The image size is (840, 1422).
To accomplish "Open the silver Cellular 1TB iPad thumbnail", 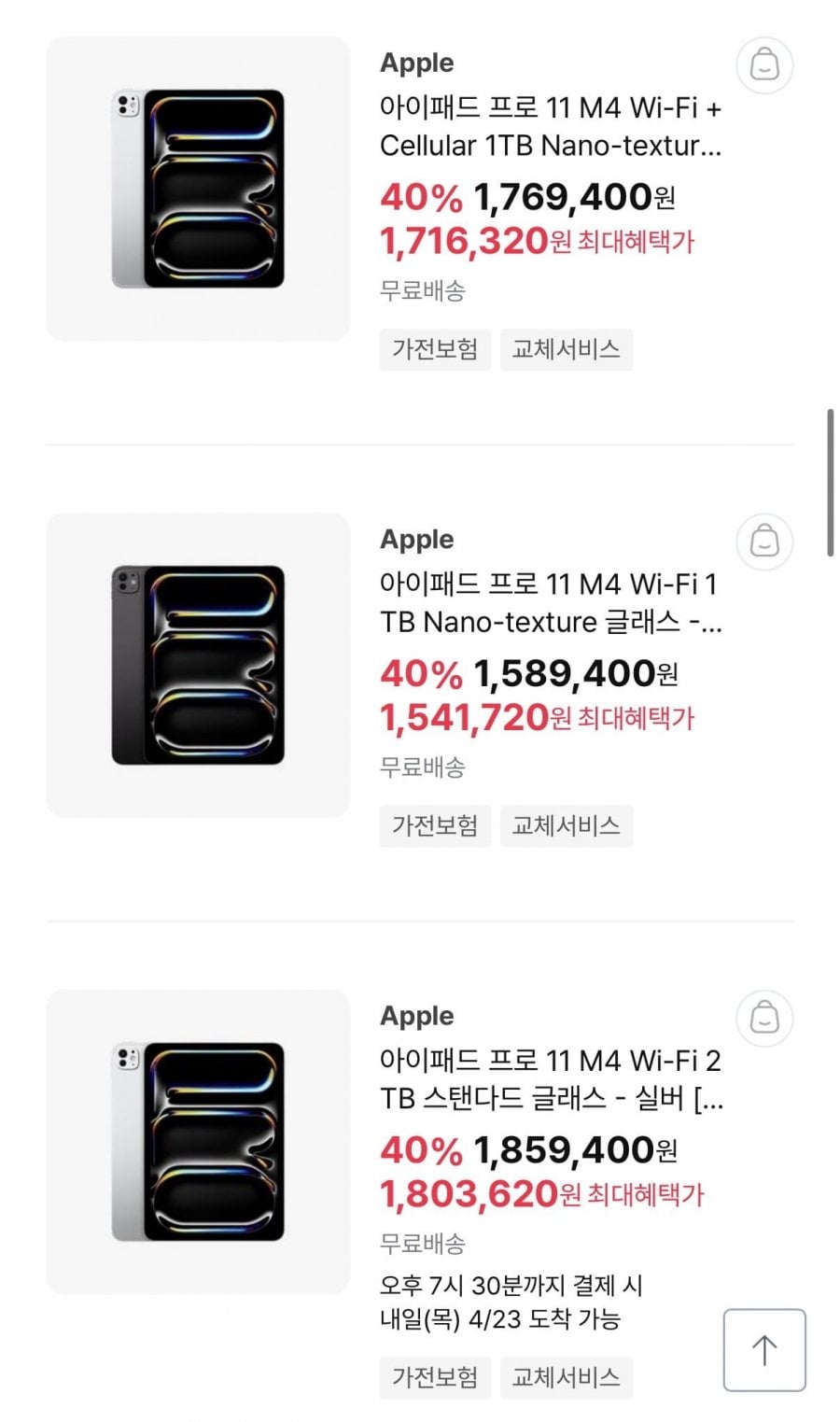I will pyautogui.click(x=198, y=189).
